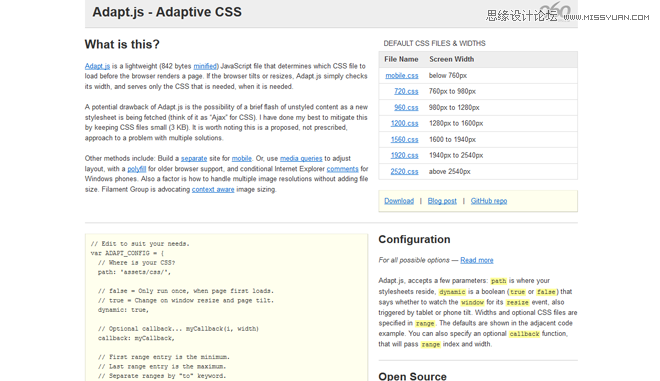
Task: Click the highlighted 'dynamic' keyword
Action: [x=452, y=292]
